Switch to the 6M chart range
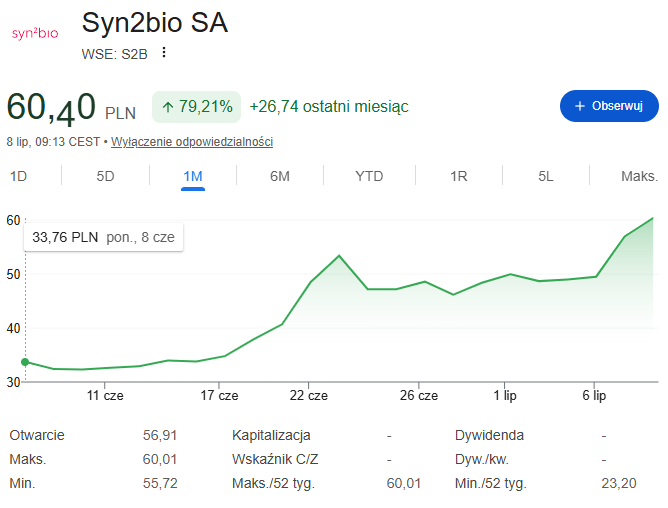The width and height of the screenshot is (668, 508). [280, 176]
